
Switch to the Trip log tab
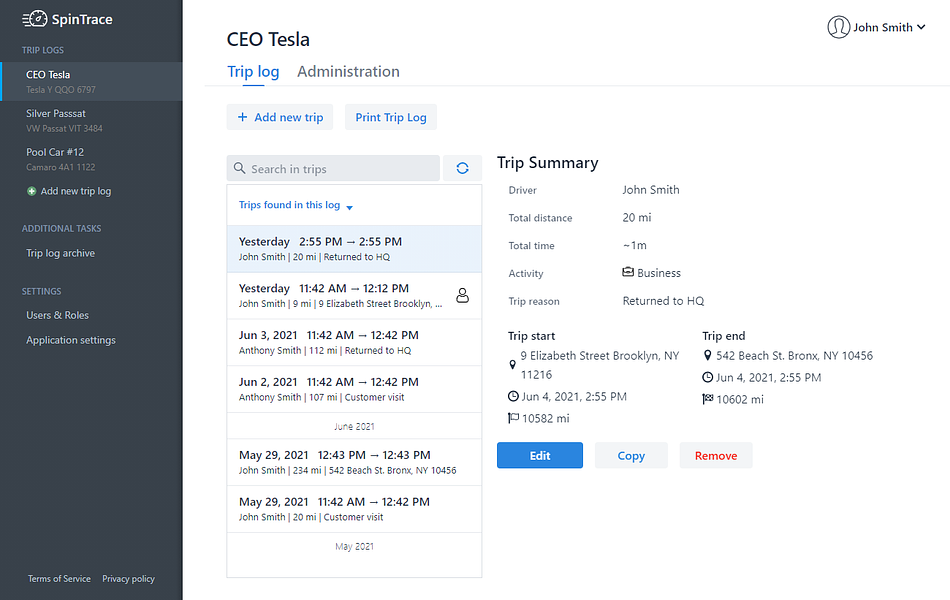click(253, 72)
